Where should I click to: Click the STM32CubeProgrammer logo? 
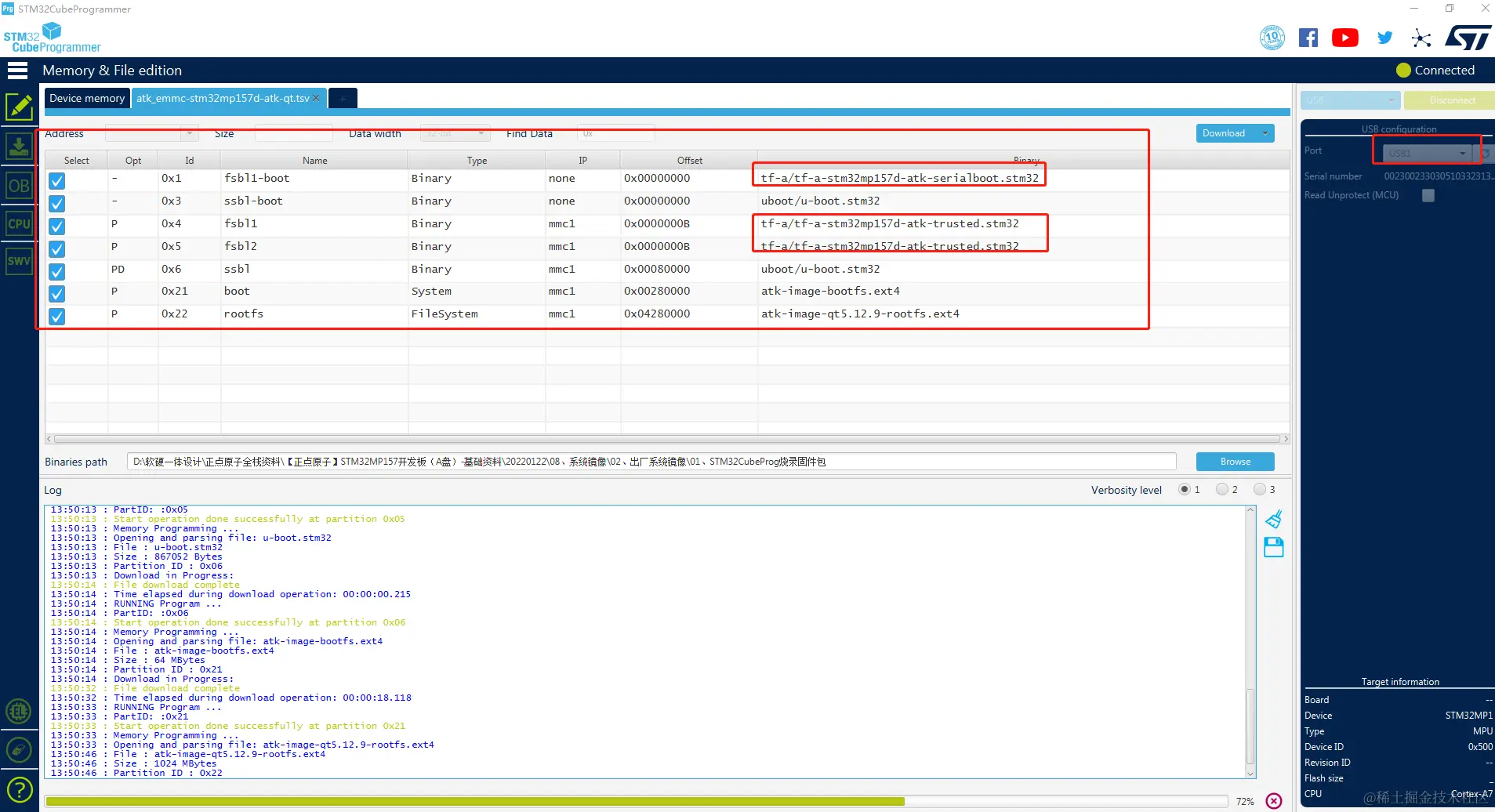click(52, 38)
